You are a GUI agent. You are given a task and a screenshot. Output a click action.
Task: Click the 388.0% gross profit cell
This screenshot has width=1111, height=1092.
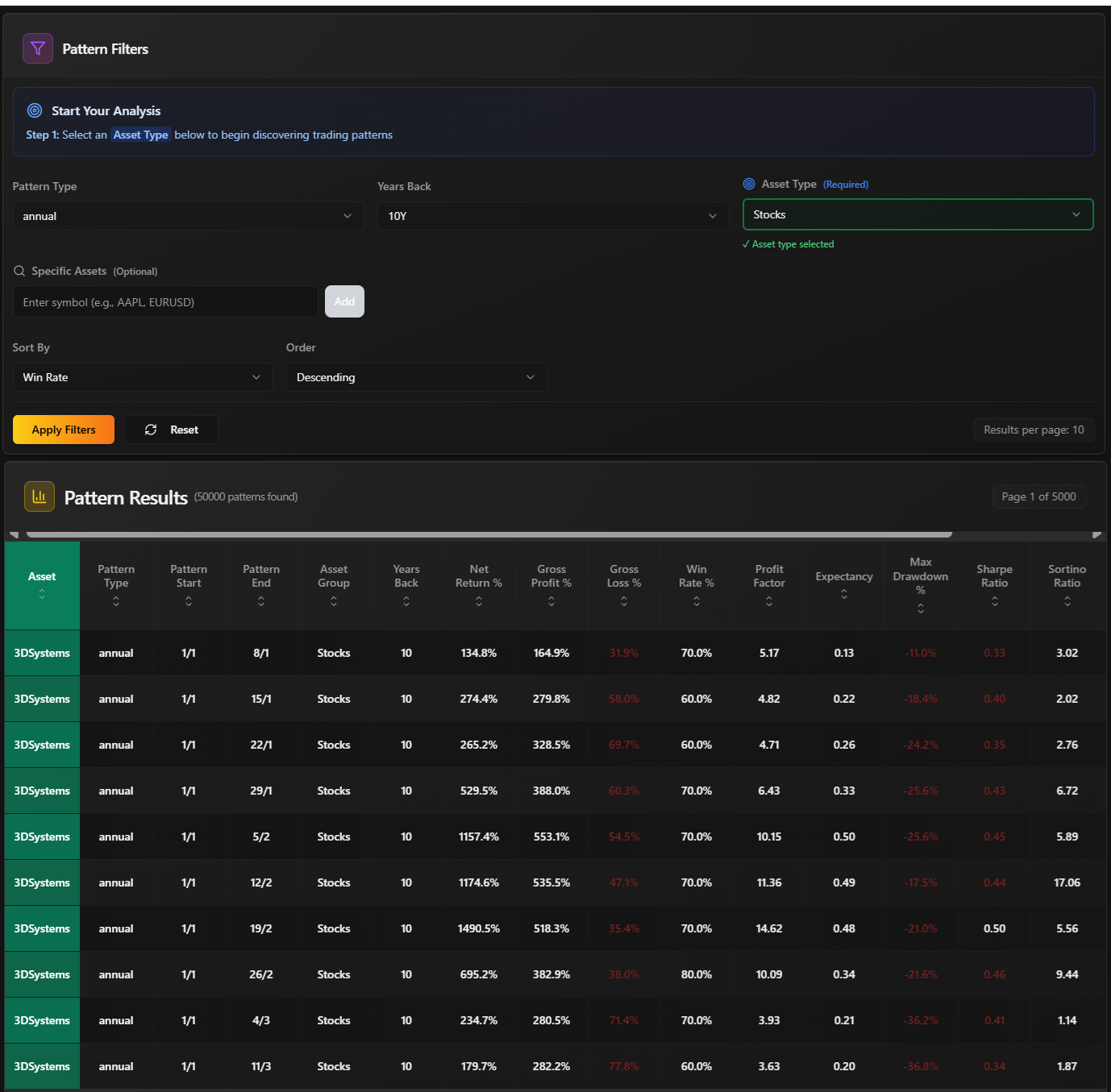(551, 791)
